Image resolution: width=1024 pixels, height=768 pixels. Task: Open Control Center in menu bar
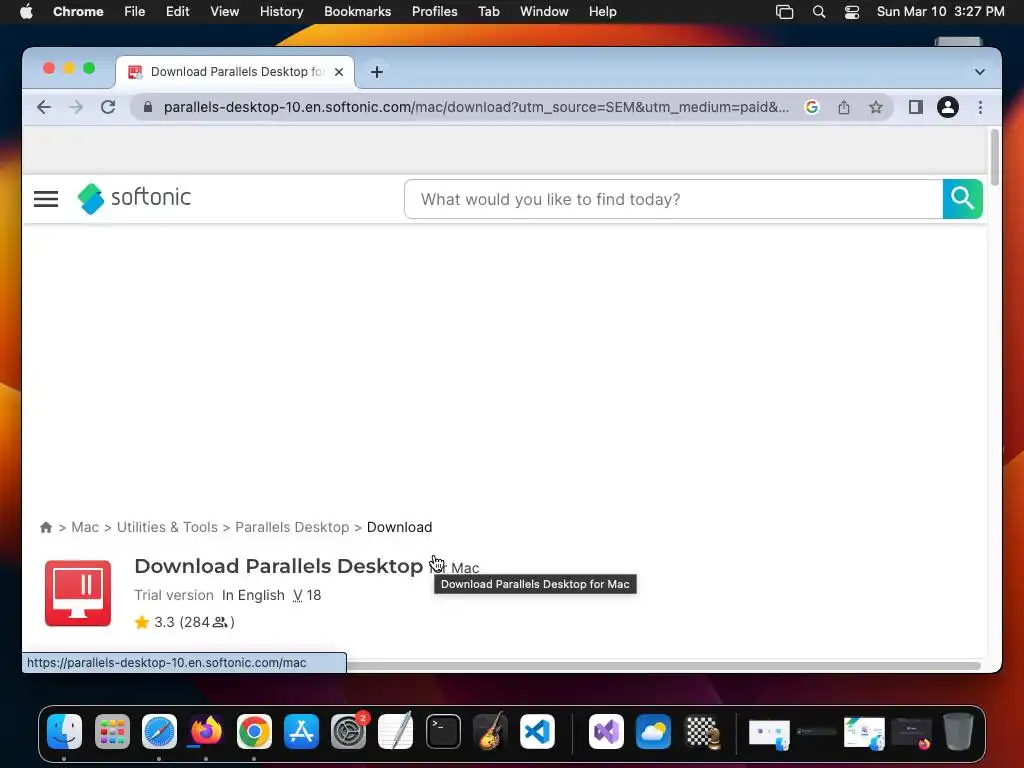[852, 12]
